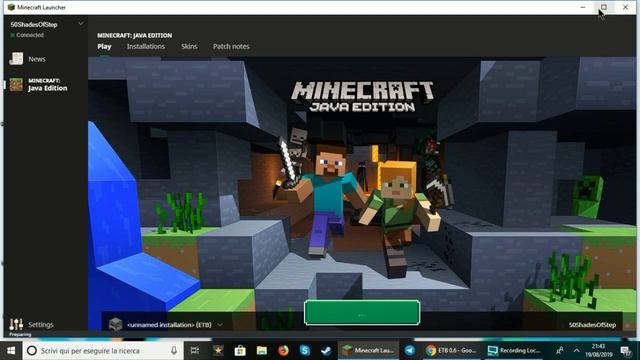Switch to the Chrome ETB 0.6 window
The height and width of the screenshot is (360, 640).
coord(451,351)
